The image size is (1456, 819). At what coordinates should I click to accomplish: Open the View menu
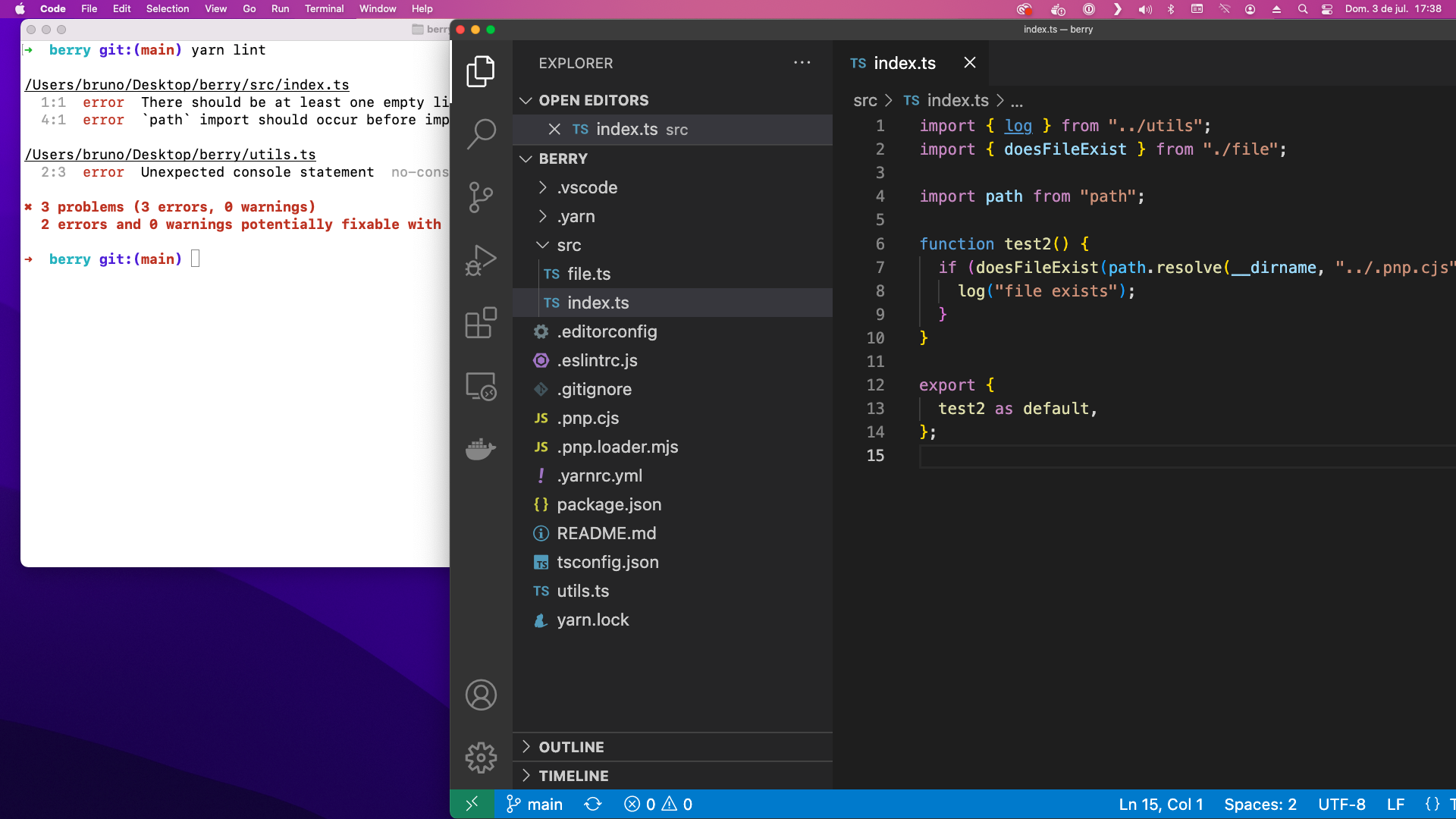(215, 9)
